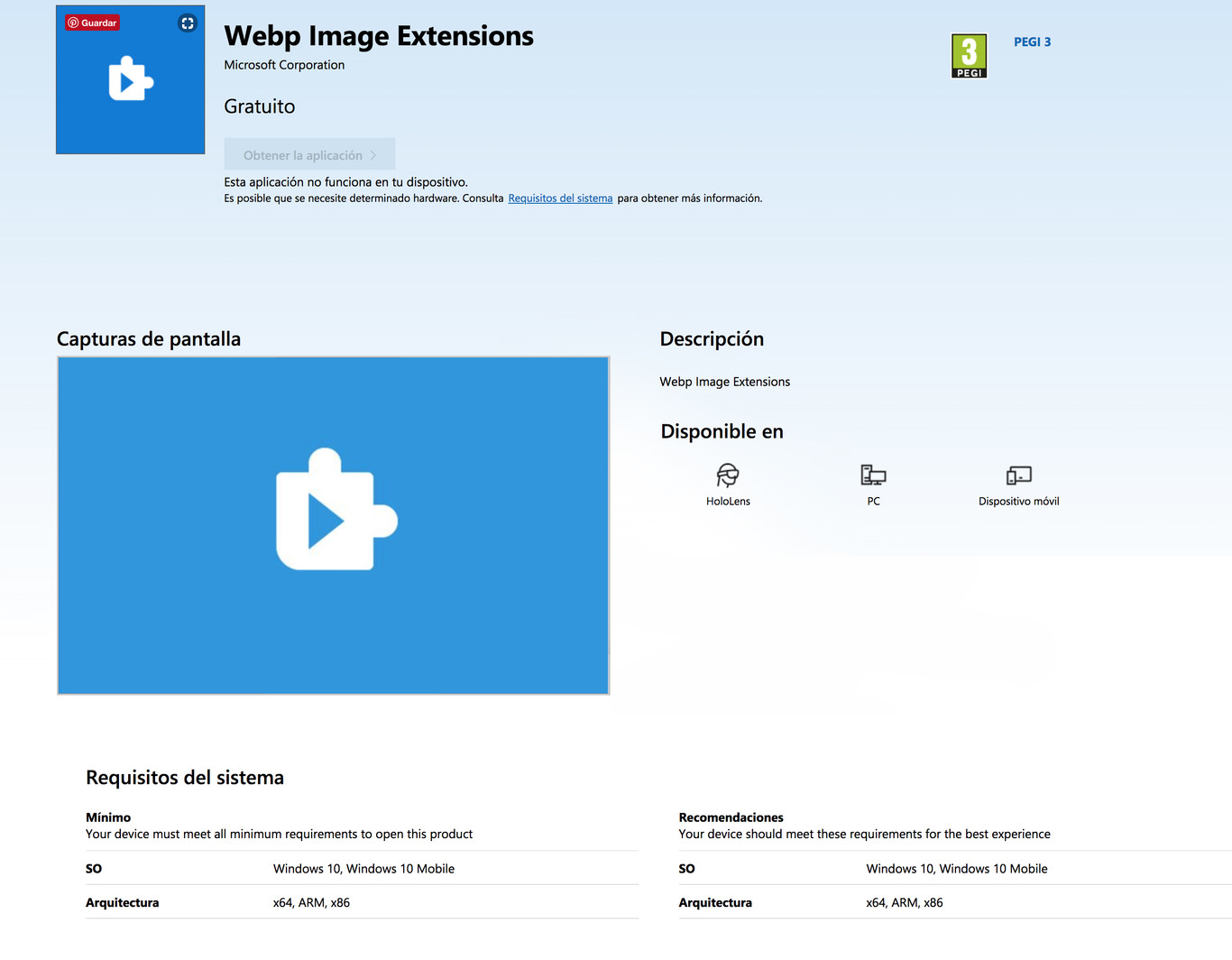Click the Recomendaciones requirements column header
Image resolution: width=1232 pixels, height=960 pixels.
tap(731, 817)
